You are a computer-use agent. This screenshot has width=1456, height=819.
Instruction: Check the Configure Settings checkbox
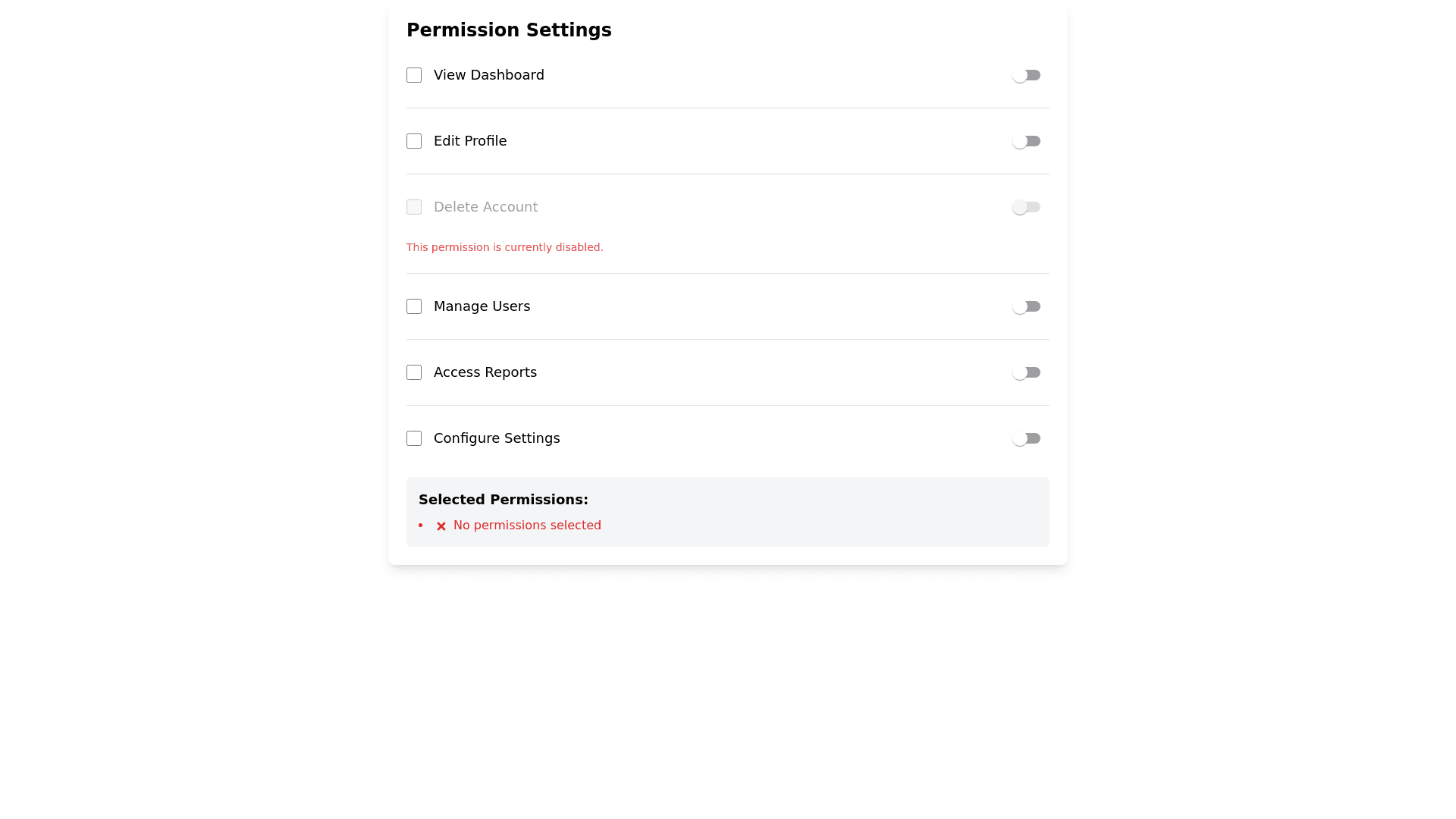pyautogui.click(x=414, y=438)
